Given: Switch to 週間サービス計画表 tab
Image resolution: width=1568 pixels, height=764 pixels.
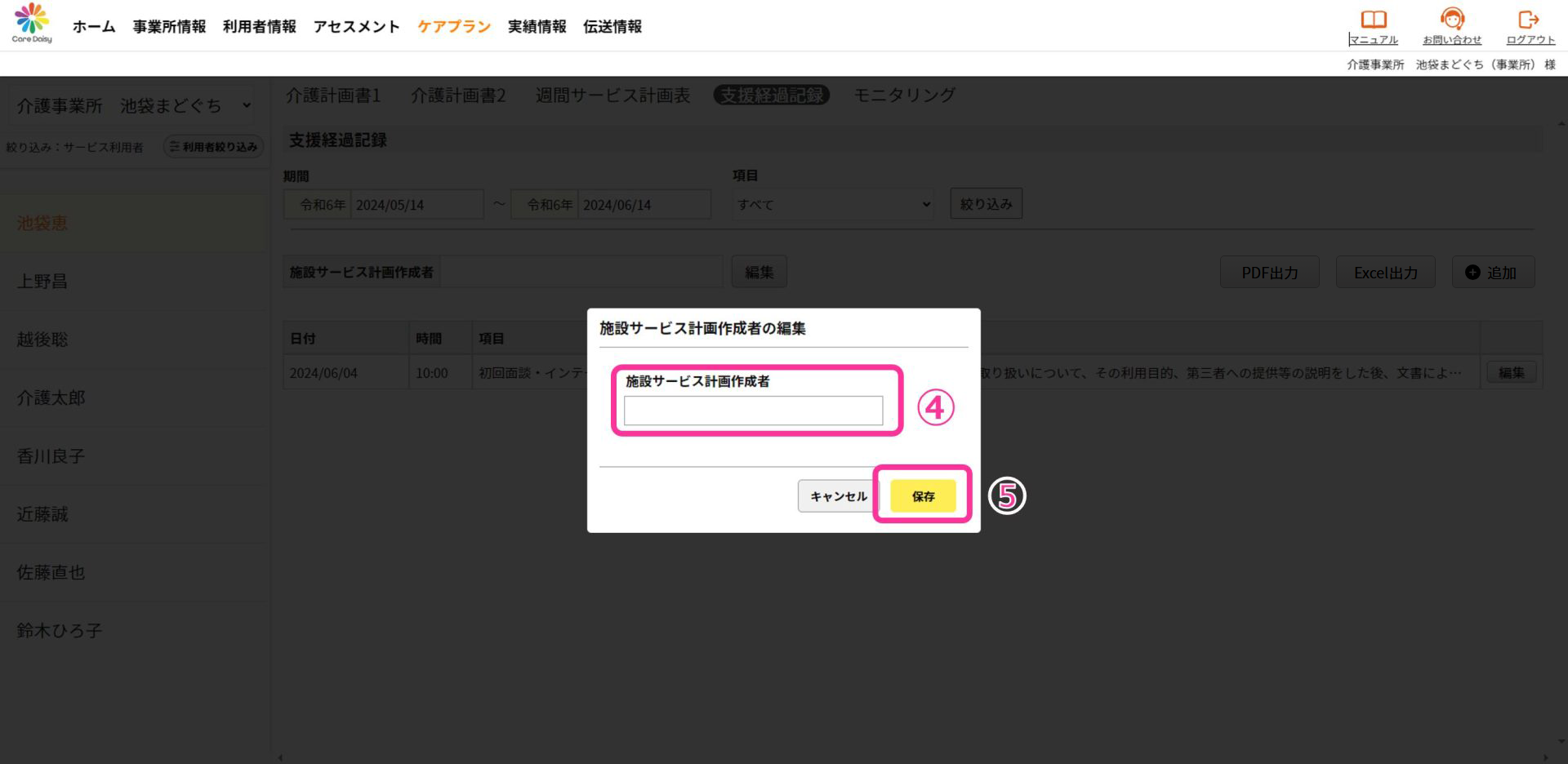Looking at the screenshot, I should [612, 95].
